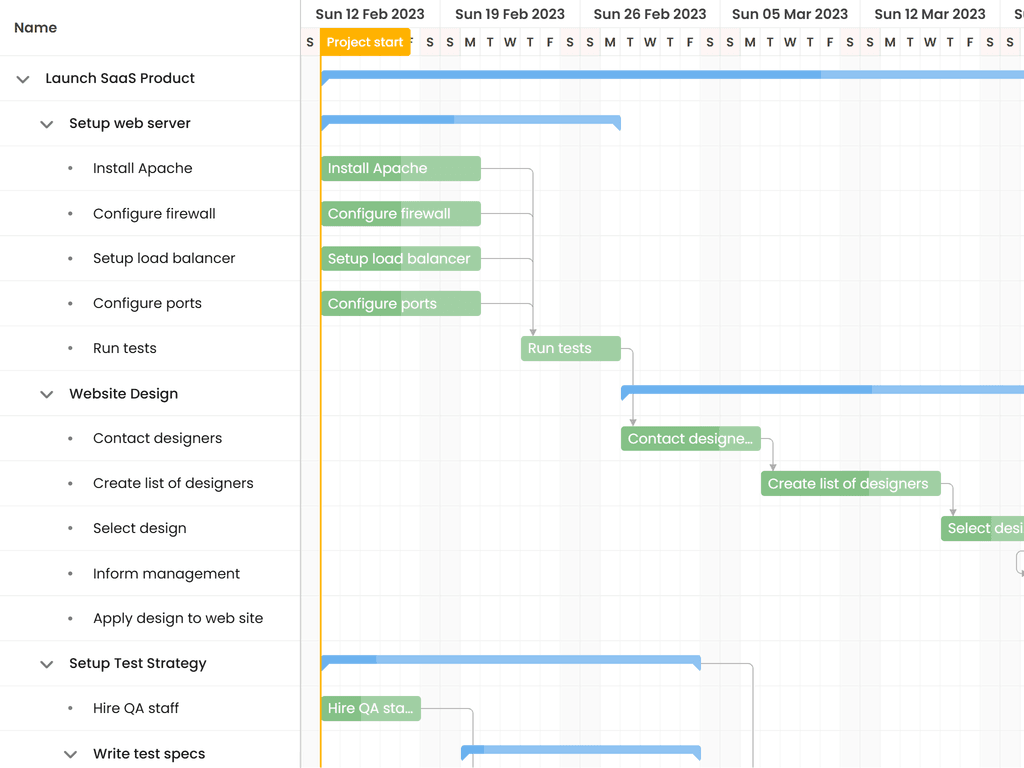Image resolution: width=1024 pixels, height=768 pixels.
Task: Select the Install Apache task bar
Action: pos(400,168)
